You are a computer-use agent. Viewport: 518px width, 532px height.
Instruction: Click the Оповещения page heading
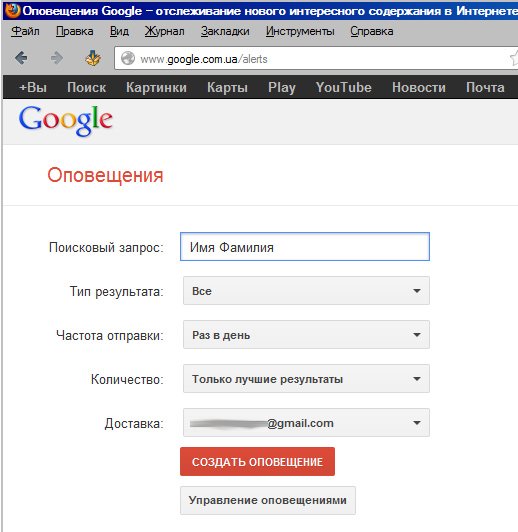point(105,175)
